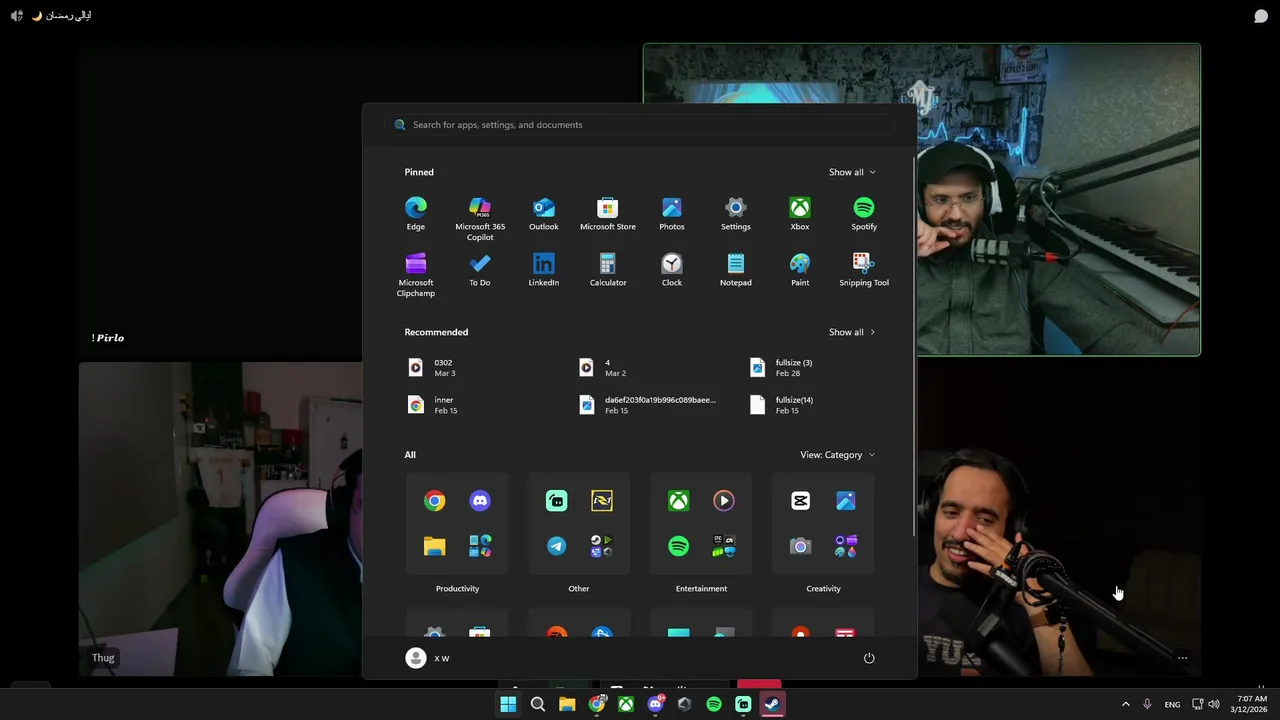
Task: Switch to Chrome on the taskbar
Action: tap(596, 704)
